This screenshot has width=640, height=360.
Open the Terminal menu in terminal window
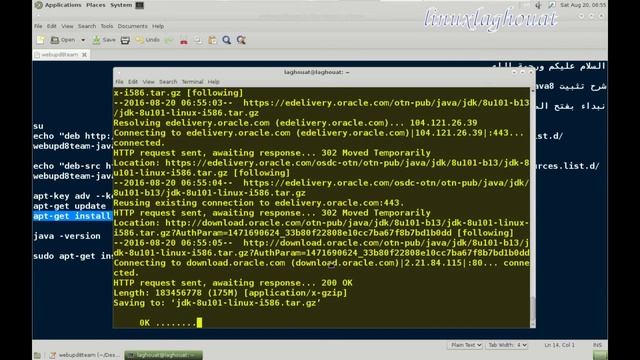click(192, 82)
